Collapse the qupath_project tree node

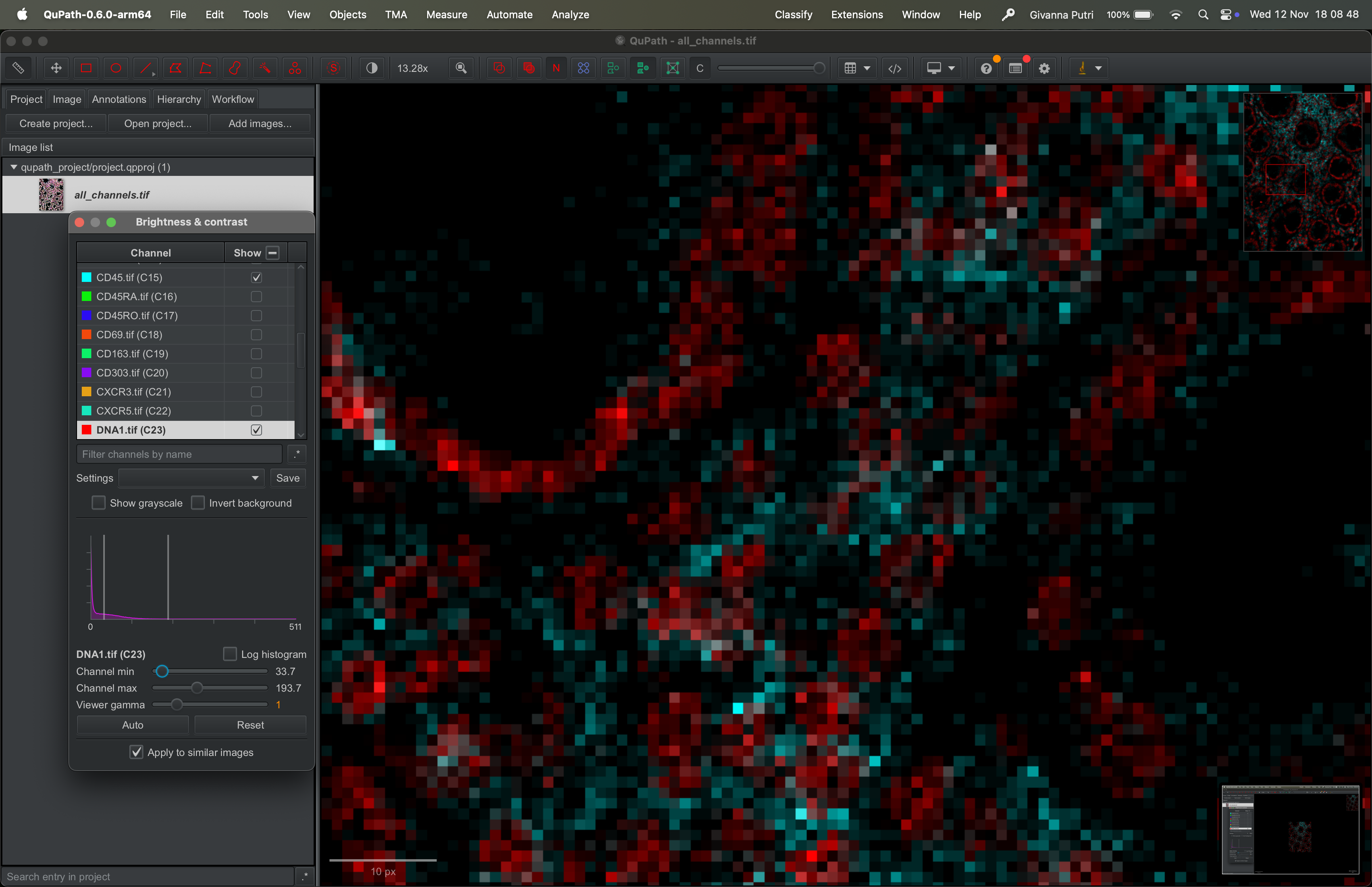click(13, 167)
